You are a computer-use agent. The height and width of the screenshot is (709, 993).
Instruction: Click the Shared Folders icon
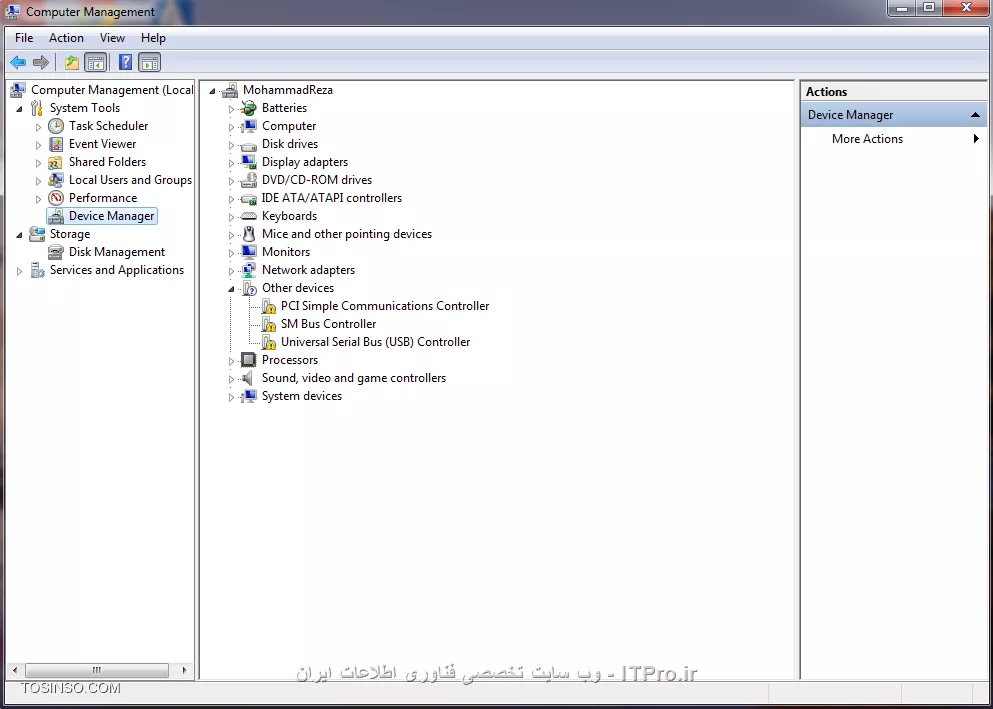56,162
